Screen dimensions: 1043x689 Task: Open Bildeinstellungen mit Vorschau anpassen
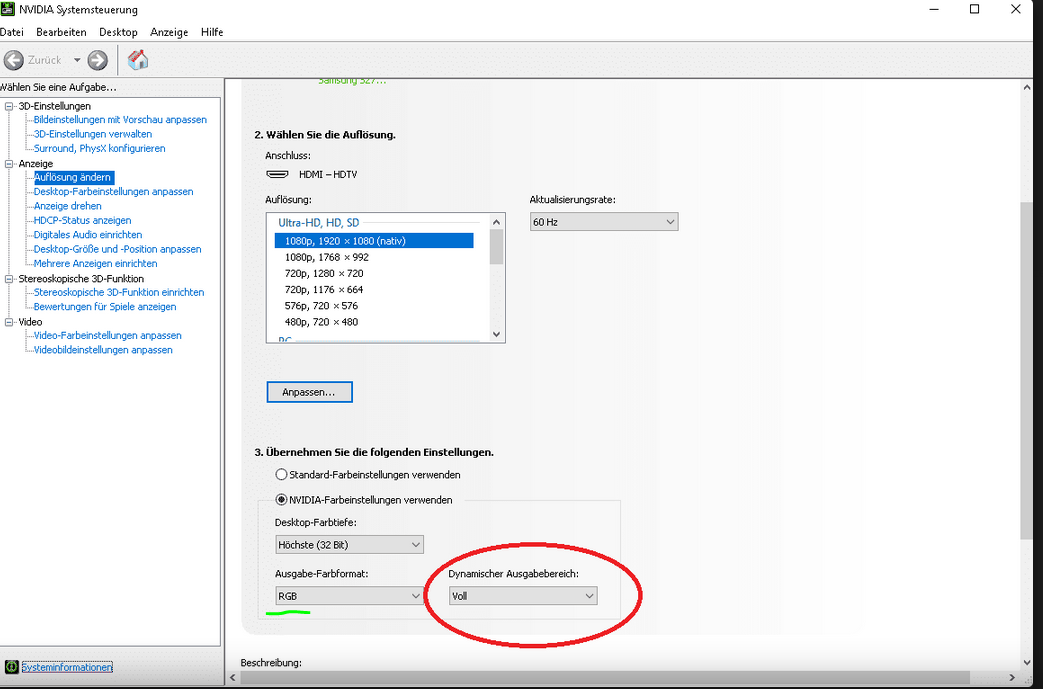tap(120, 120)
